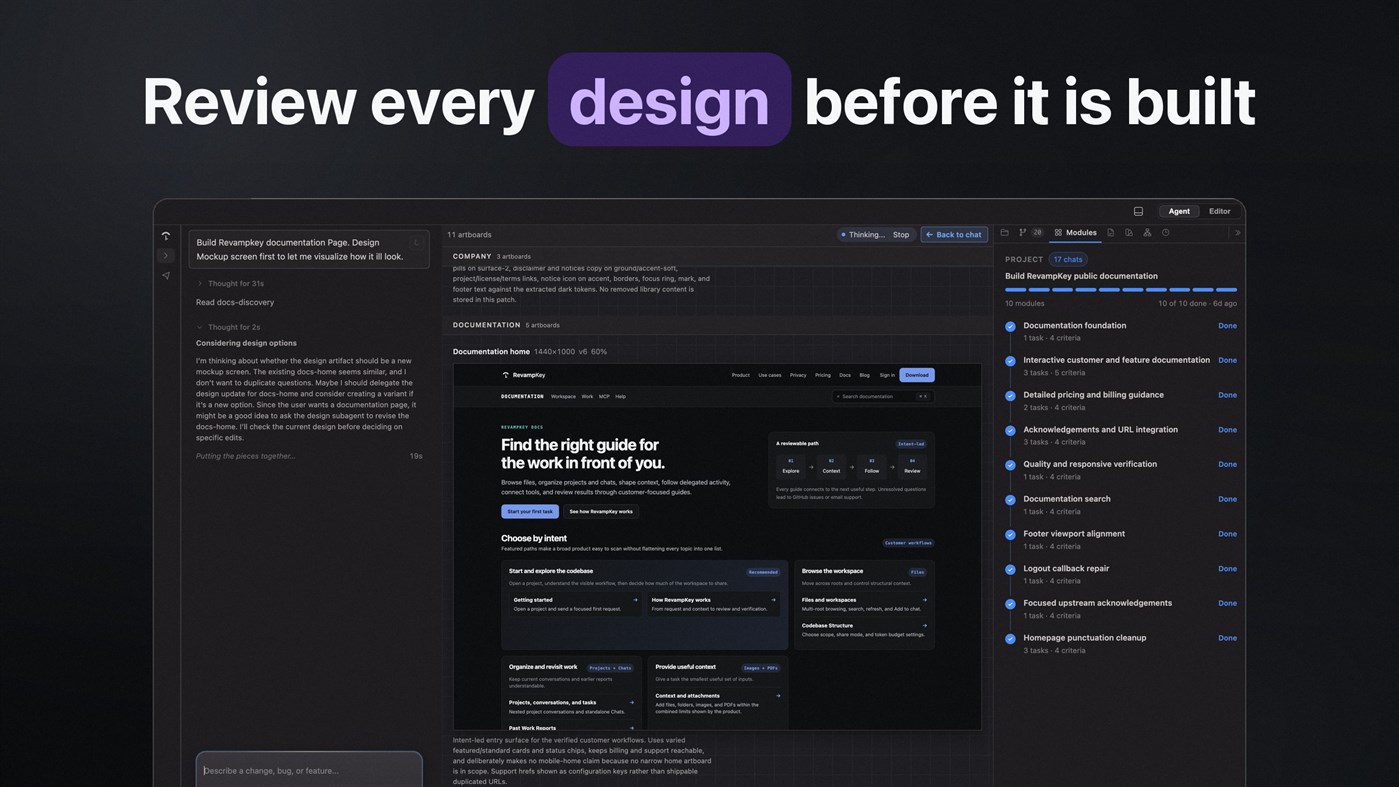Click the checkmark icon for Documentation search
The width and height of the screenshot is (1399, 787).
[1010, 500]
